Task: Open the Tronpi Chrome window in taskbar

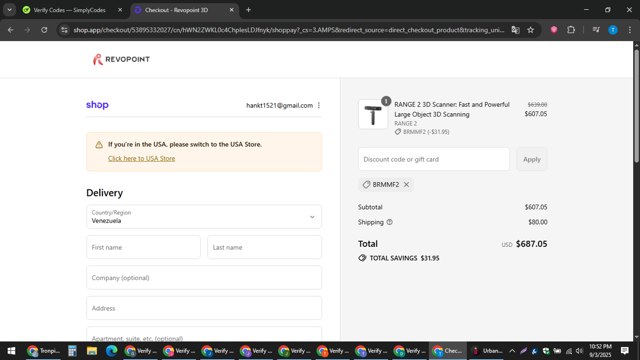Action: (x=43, y=351)
